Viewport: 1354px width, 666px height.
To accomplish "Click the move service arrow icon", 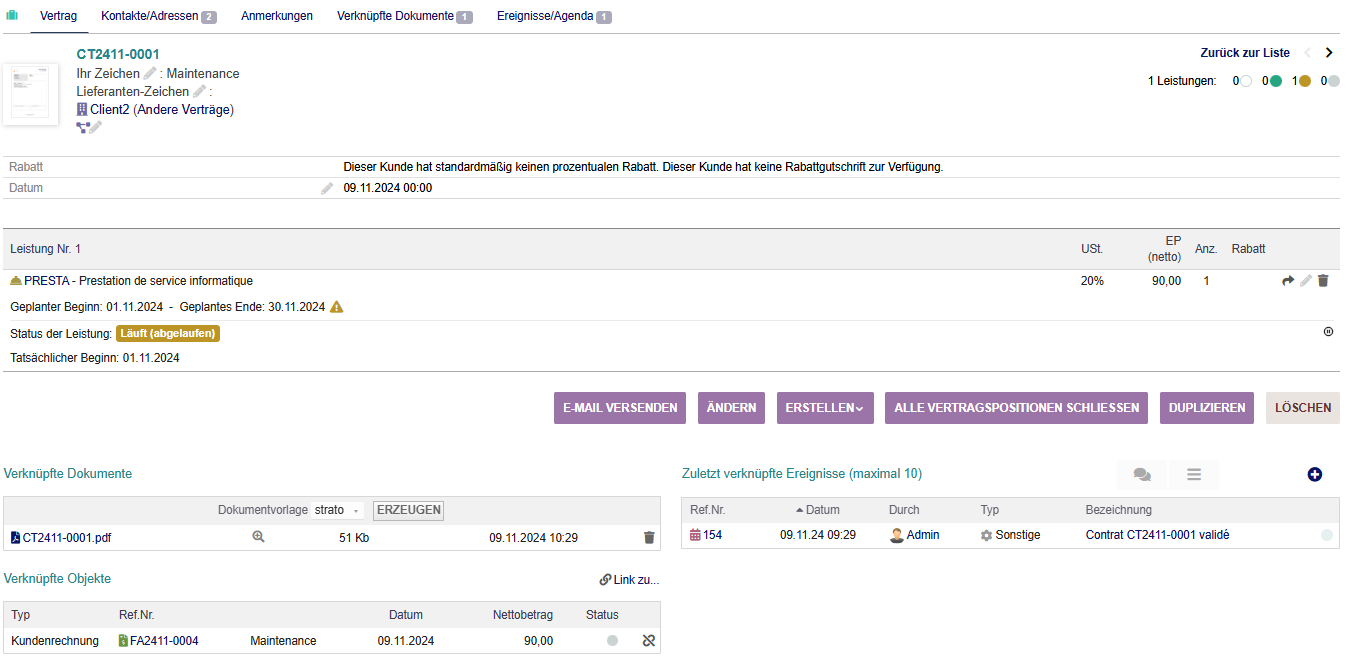I will click(1288, 281).
